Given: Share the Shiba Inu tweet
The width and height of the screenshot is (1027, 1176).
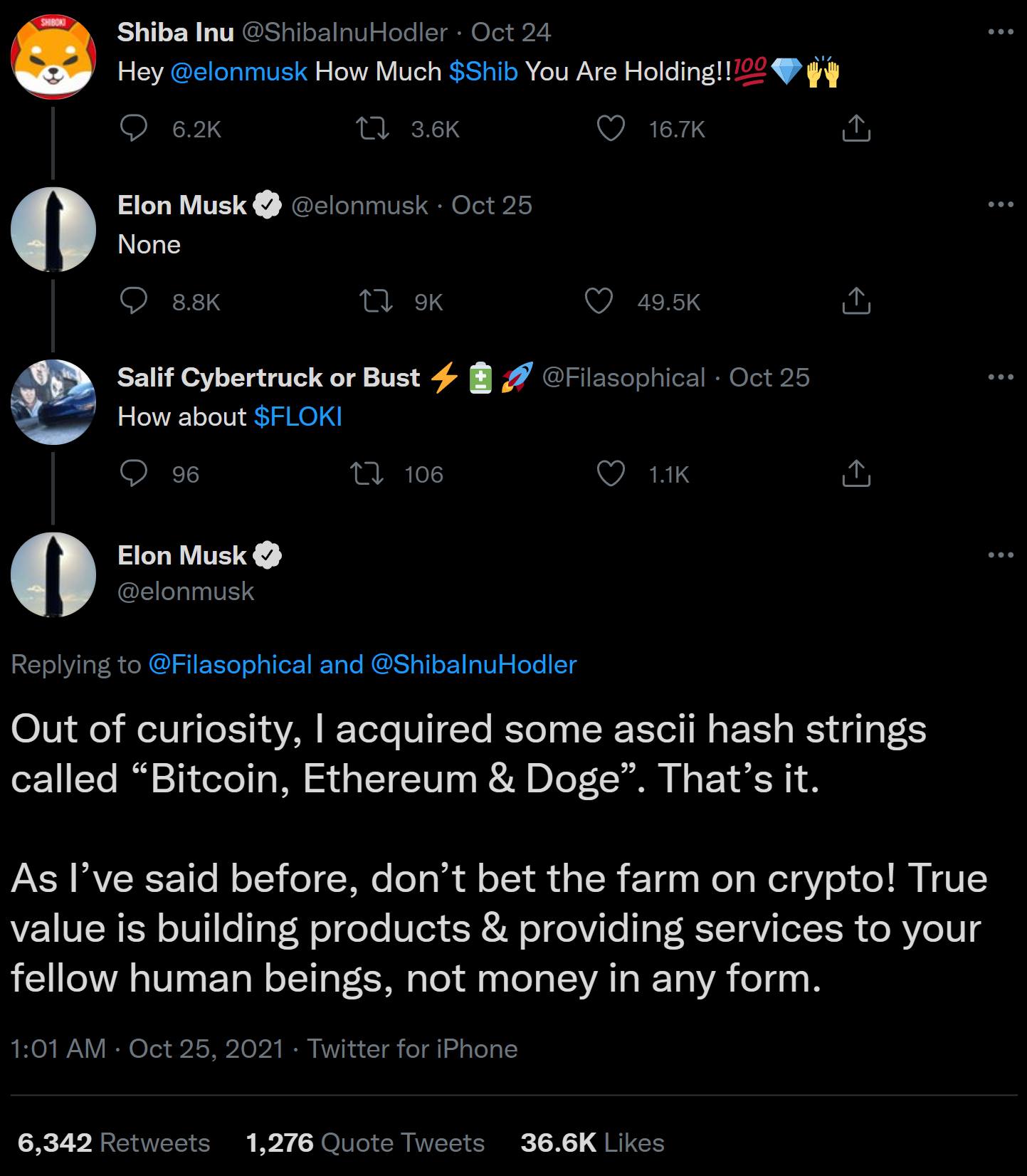Looking at the screenshot, I should tap(856, 129).
